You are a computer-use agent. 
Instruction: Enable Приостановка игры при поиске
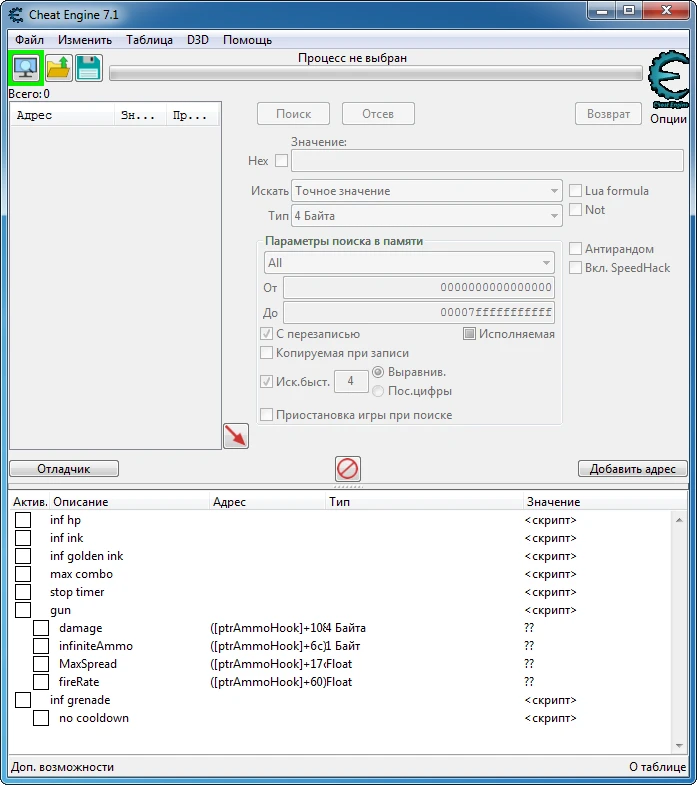(266, 415)
